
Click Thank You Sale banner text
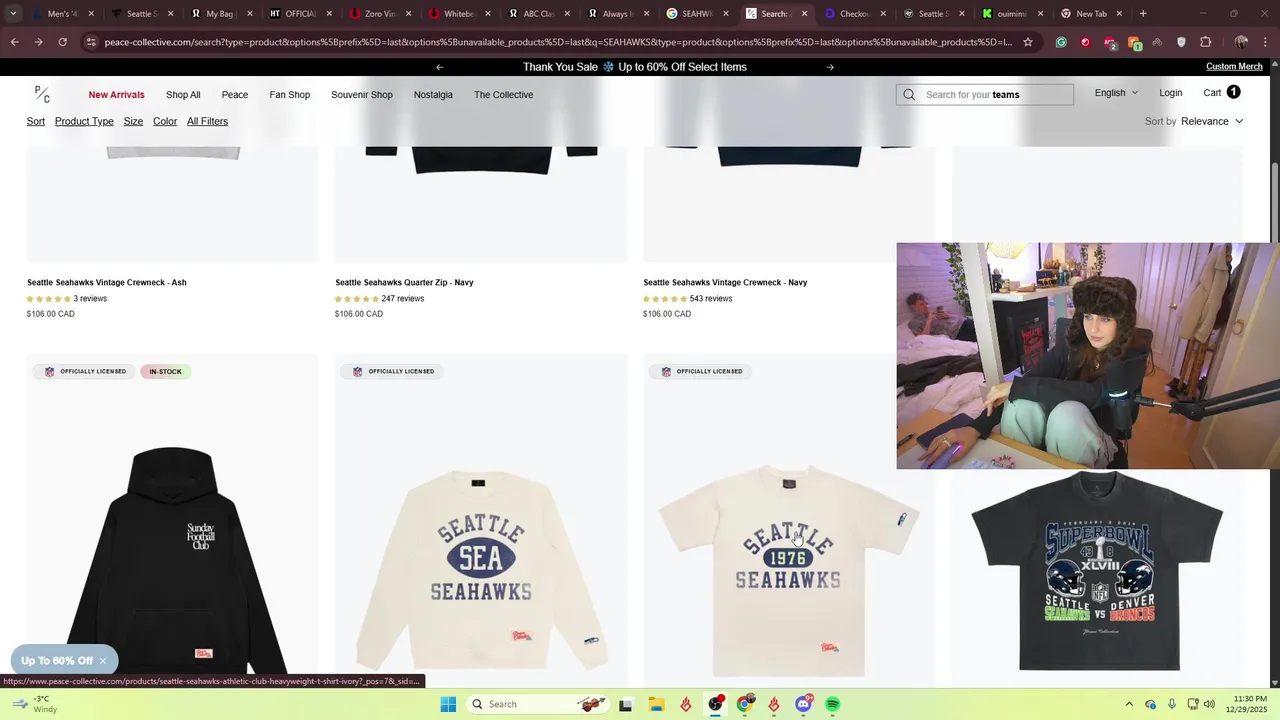(x=634, y=67)
